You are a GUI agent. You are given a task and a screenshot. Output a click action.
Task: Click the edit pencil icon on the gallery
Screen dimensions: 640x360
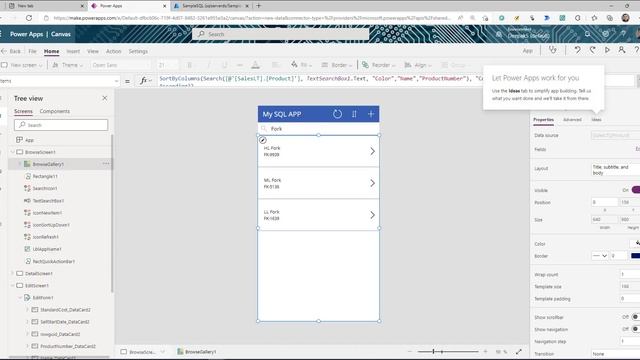[x=263, y=140]
